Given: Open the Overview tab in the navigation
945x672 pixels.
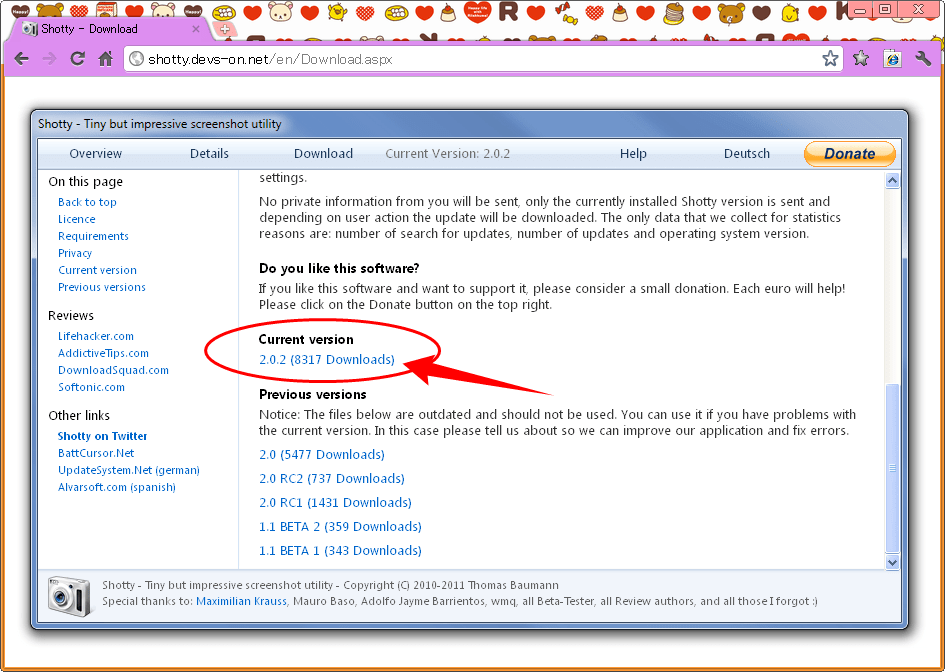Looking at the screenshot, I should [x=95, y=154].
